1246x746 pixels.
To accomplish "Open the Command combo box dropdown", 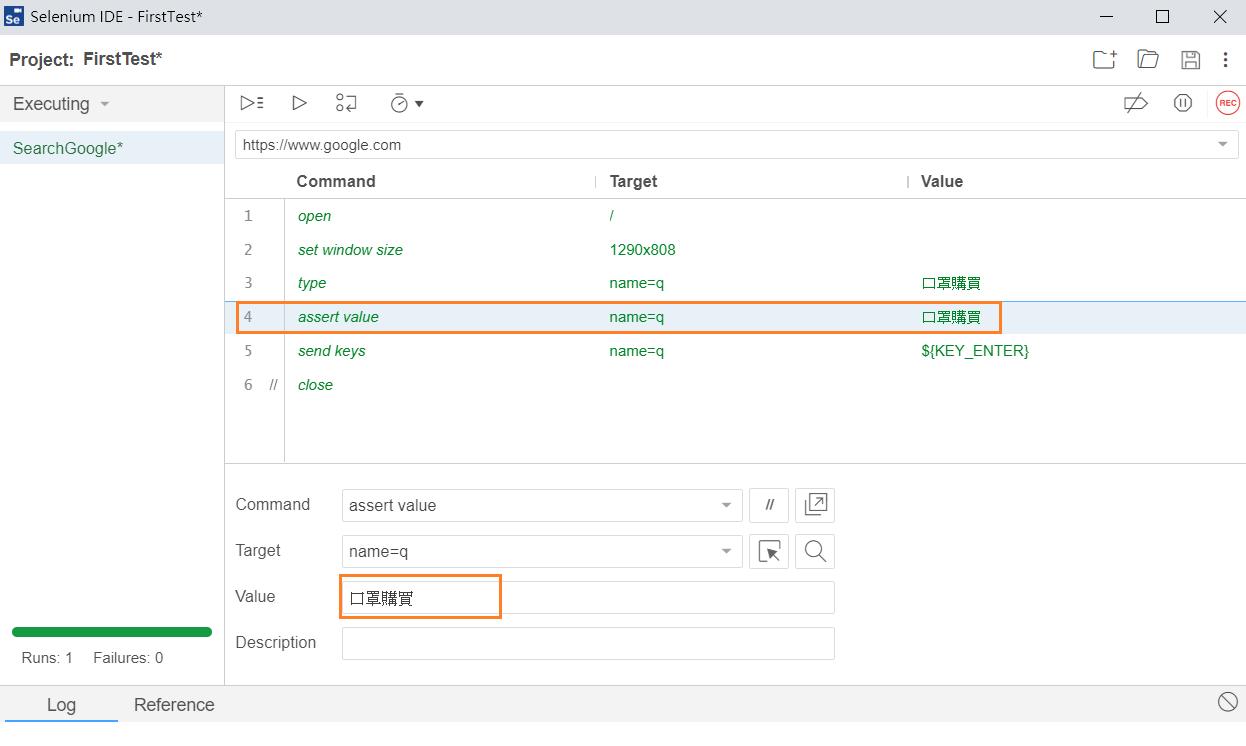I will point(726,506).
